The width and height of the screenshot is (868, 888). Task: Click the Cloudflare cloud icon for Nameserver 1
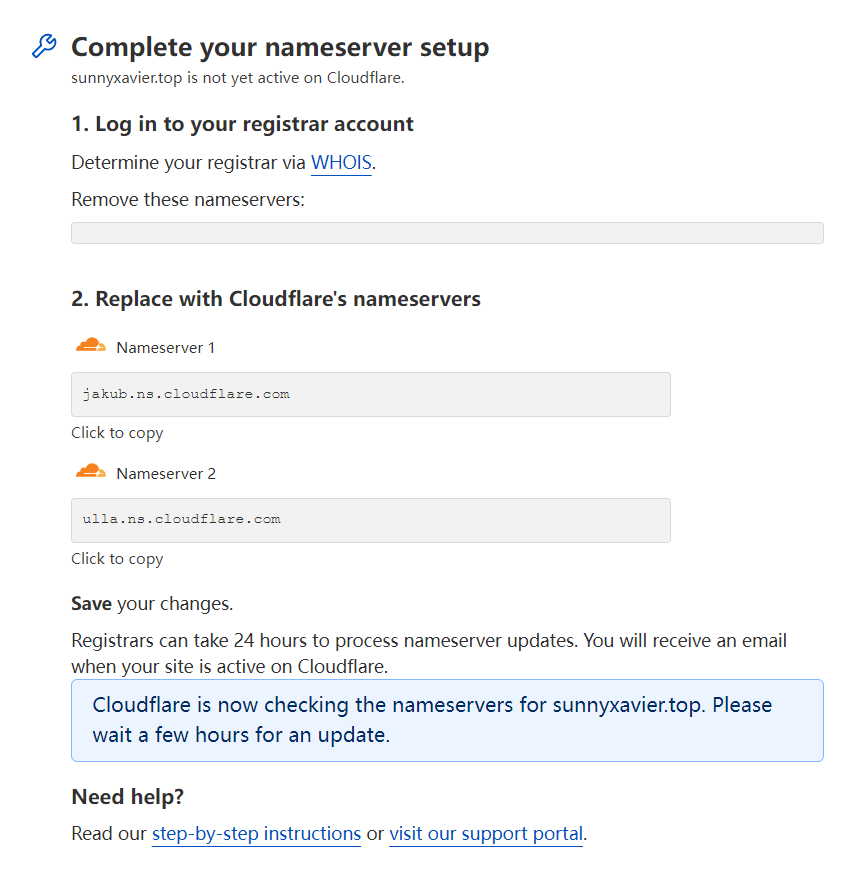tap(91, 345)
